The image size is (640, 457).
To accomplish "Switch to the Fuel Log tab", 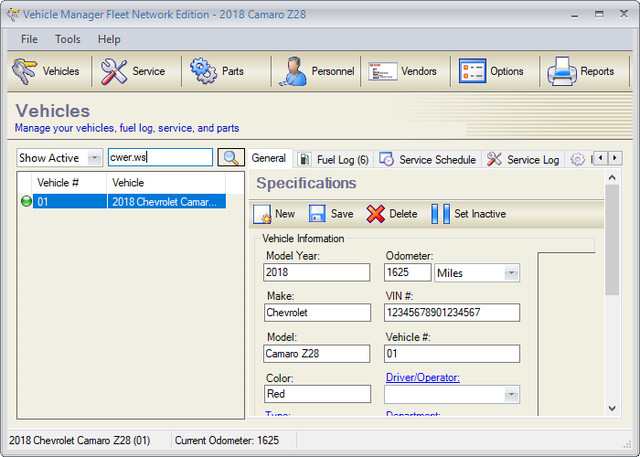I will 333,159.
